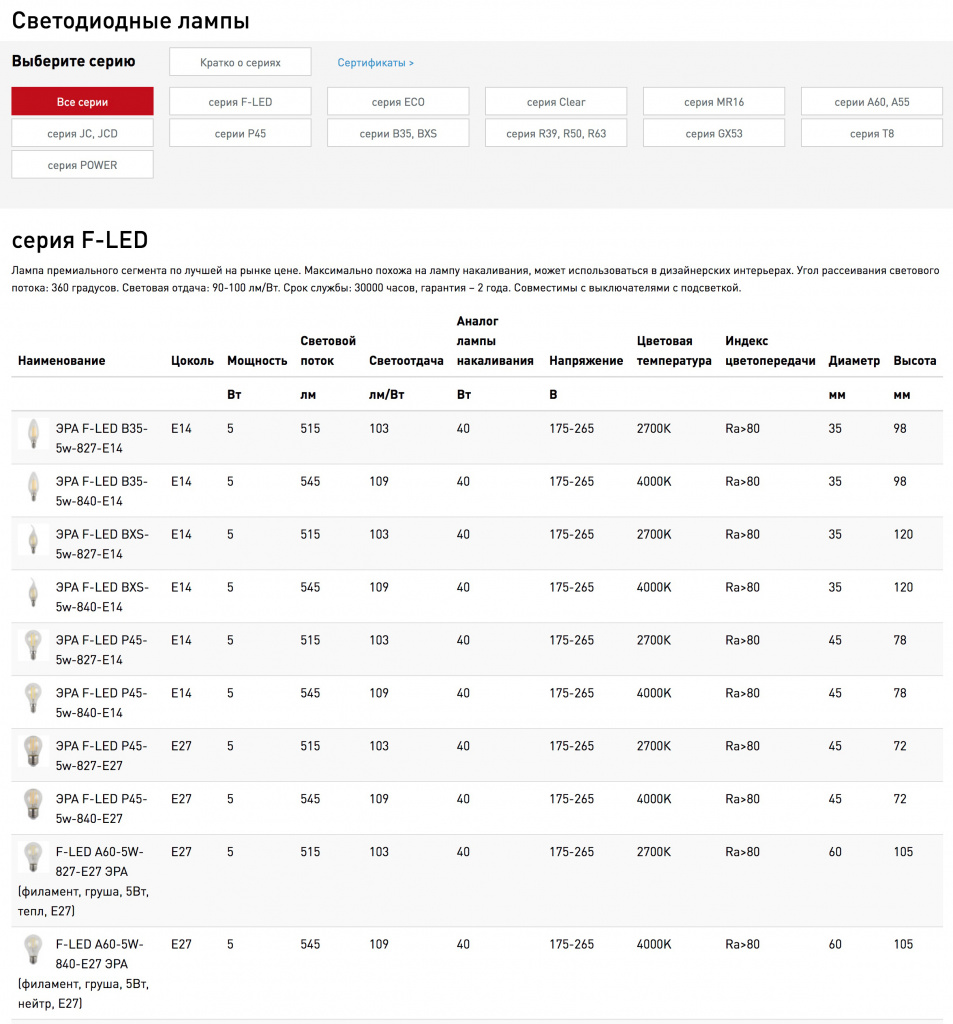
Task: Choose the серии B35, BXS button
Action: click(398, 133)
